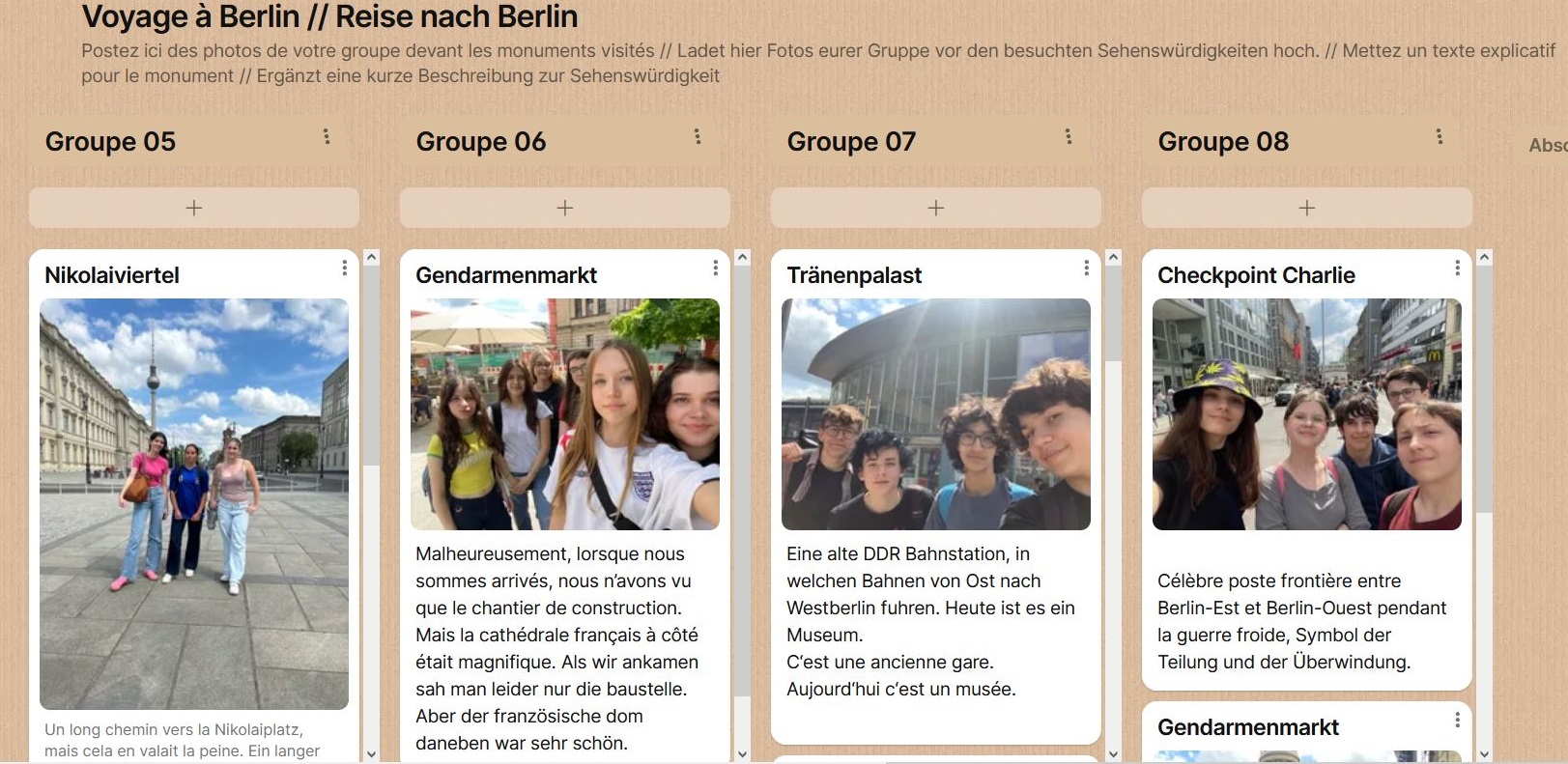Open the Tränenpalast post three-dot menu

pos(1086,268)
